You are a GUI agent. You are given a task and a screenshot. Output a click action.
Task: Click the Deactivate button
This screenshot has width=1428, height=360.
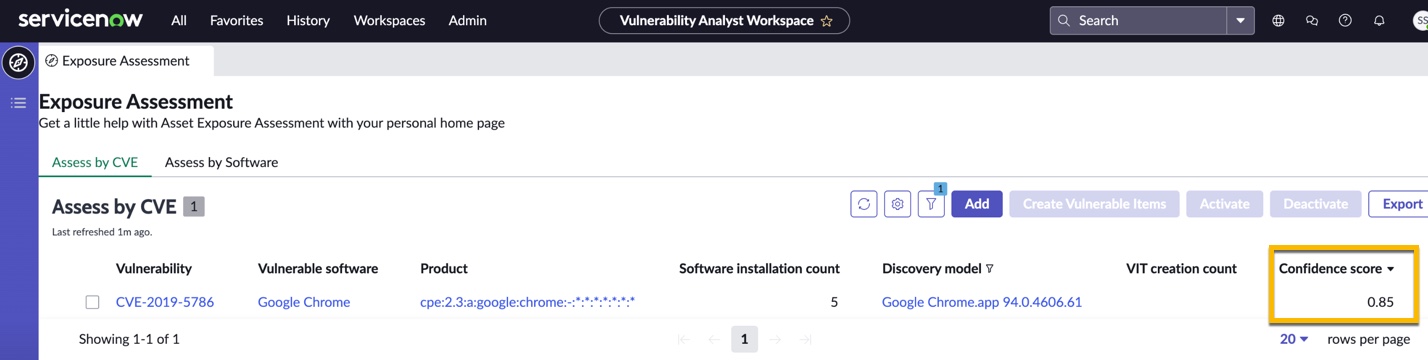(1315, 204)
